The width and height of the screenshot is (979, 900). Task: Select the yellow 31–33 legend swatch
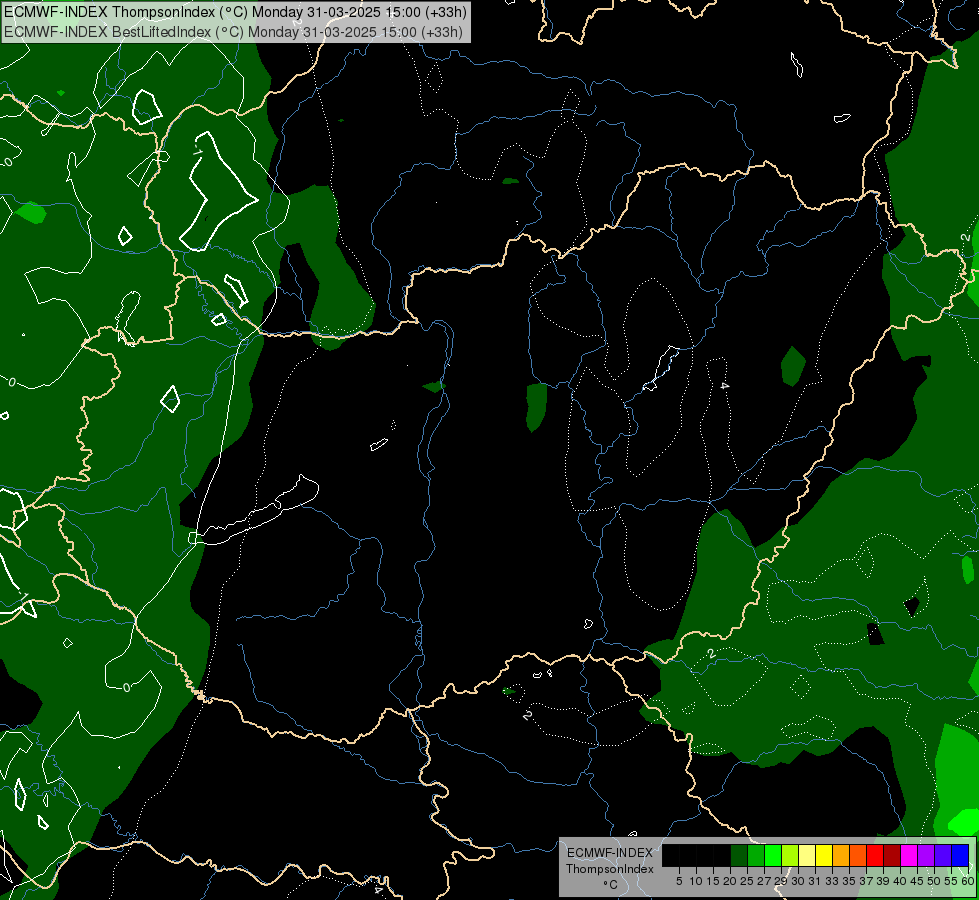(824, 855)
